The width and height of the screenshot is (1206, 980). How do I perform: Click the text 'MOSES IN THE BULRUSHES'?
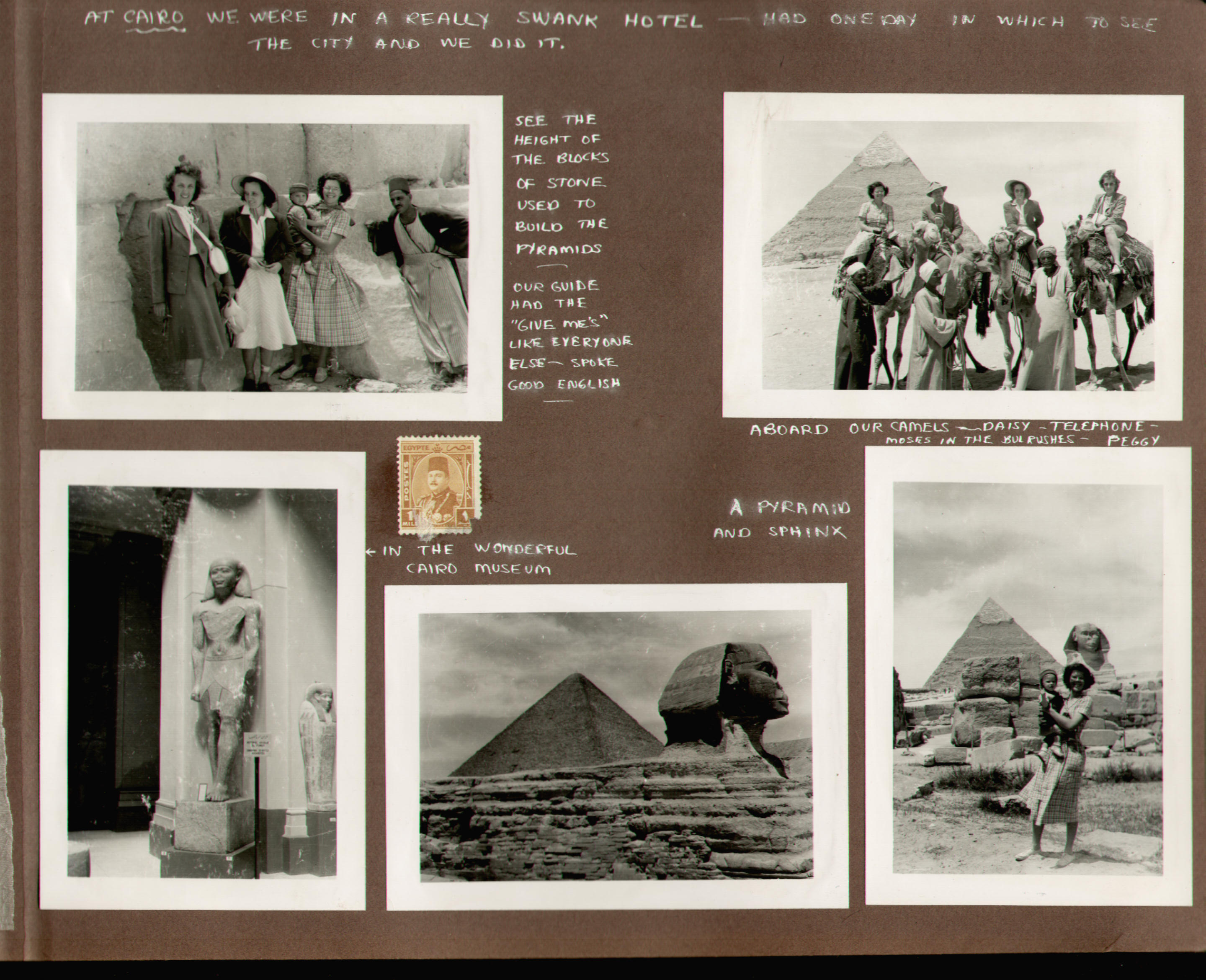[x=980, y=440]
